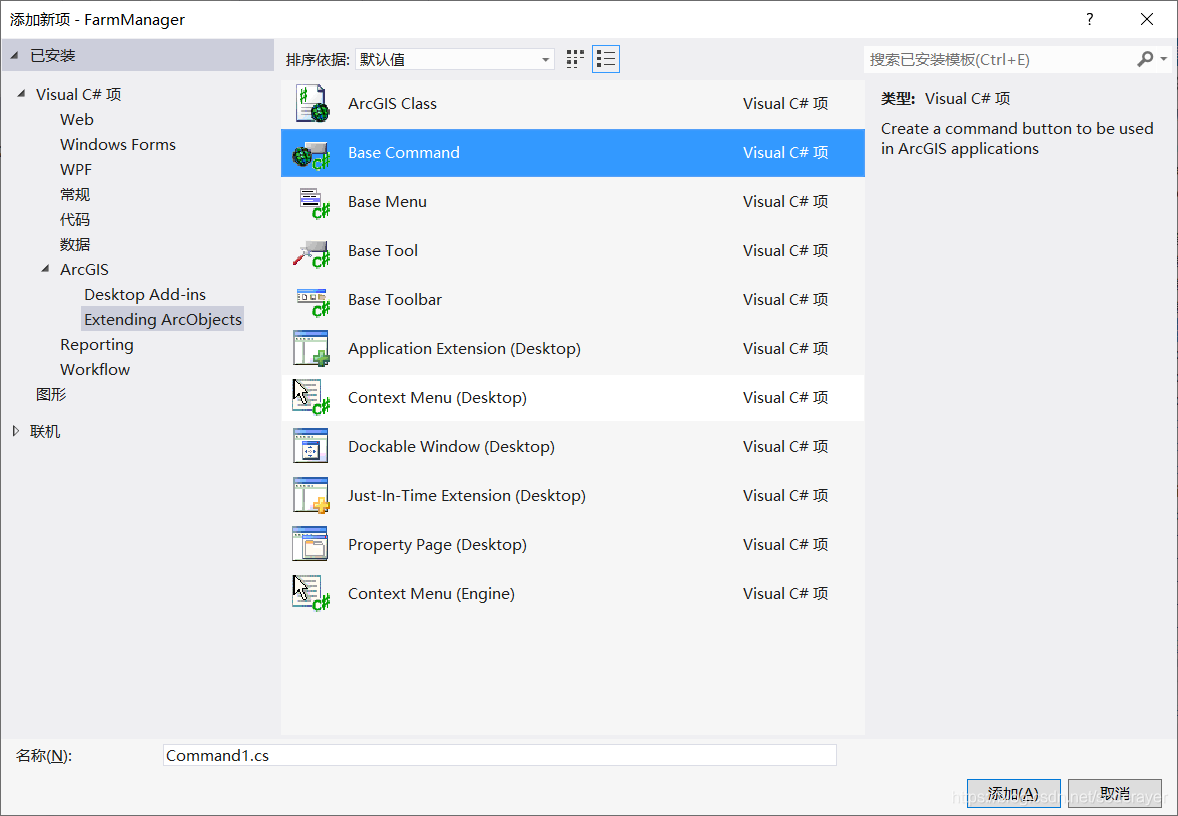Close the 添加新项 dialog
Viewport: 1178px width, 816px height.
[1146, 20]
